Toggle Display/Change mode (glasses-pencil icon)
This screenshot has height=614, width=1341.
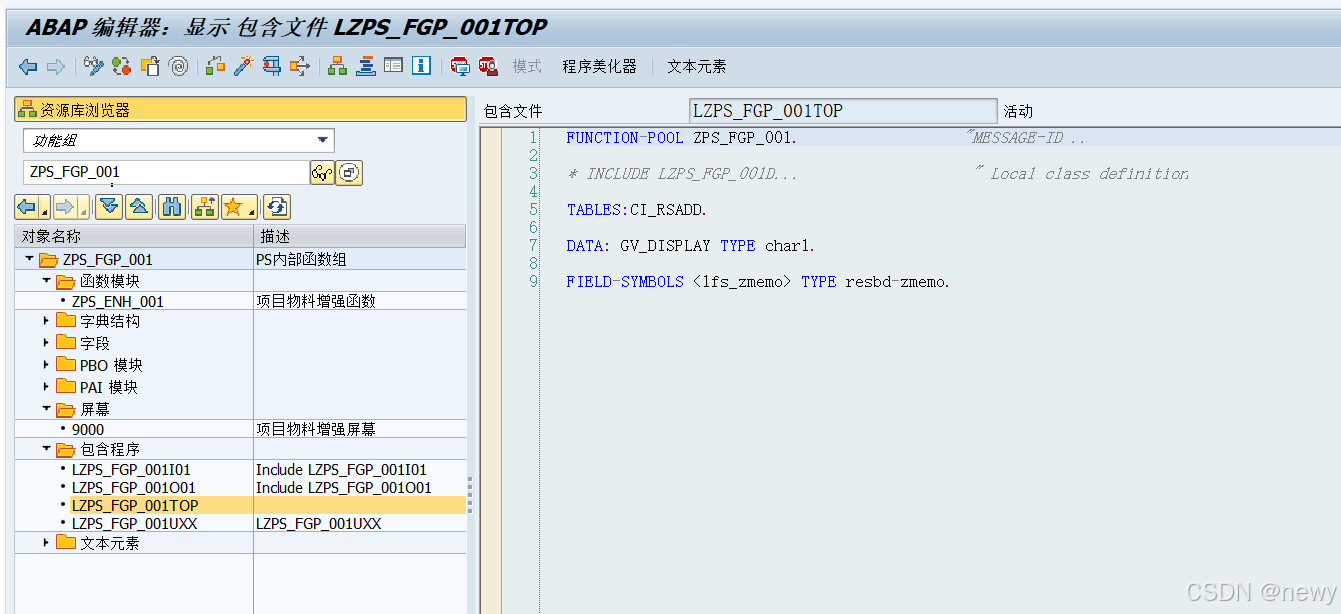[94, 66]
